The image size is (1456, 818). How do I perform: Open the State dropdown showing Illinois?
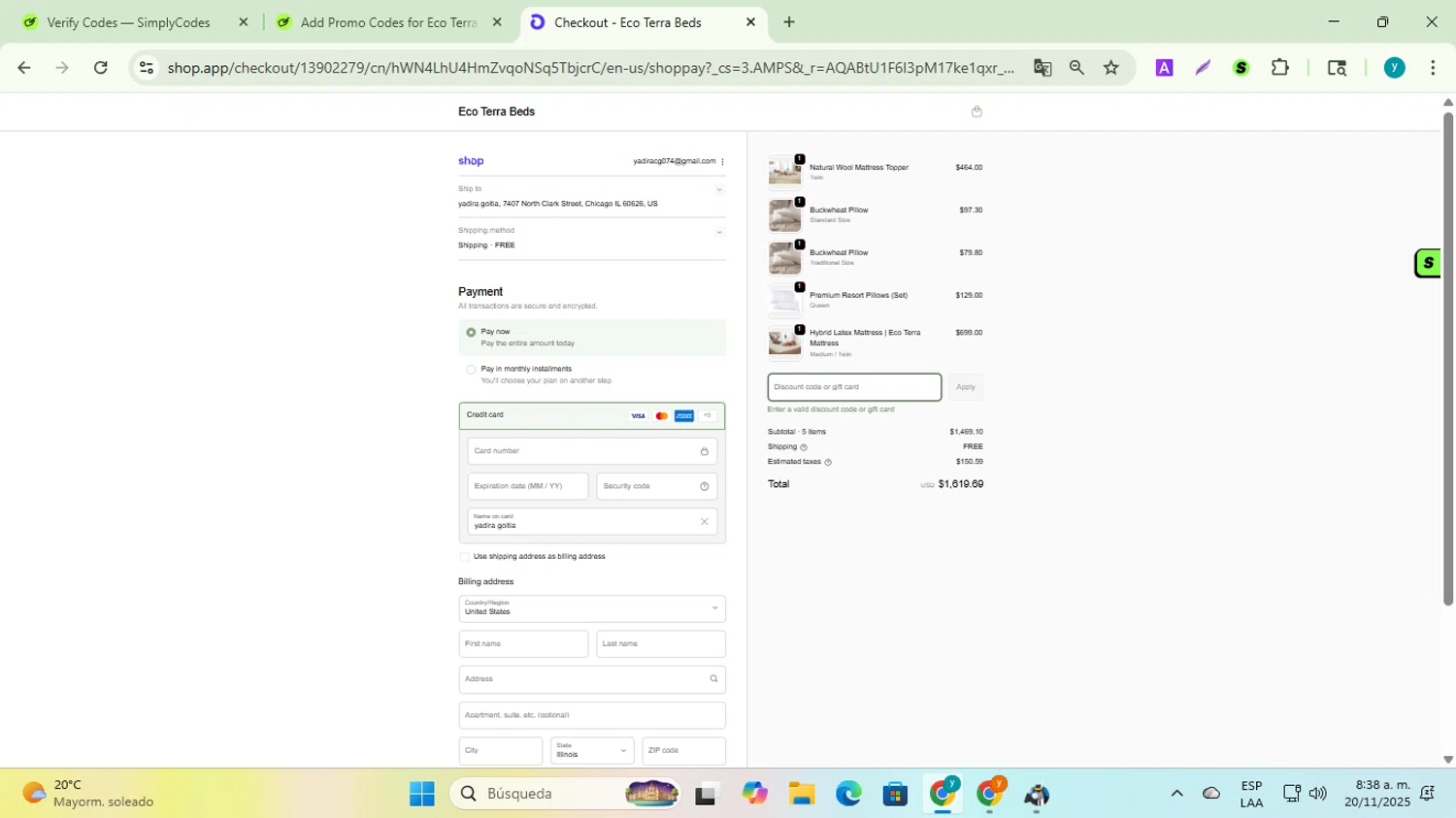[x=592, y=751]
